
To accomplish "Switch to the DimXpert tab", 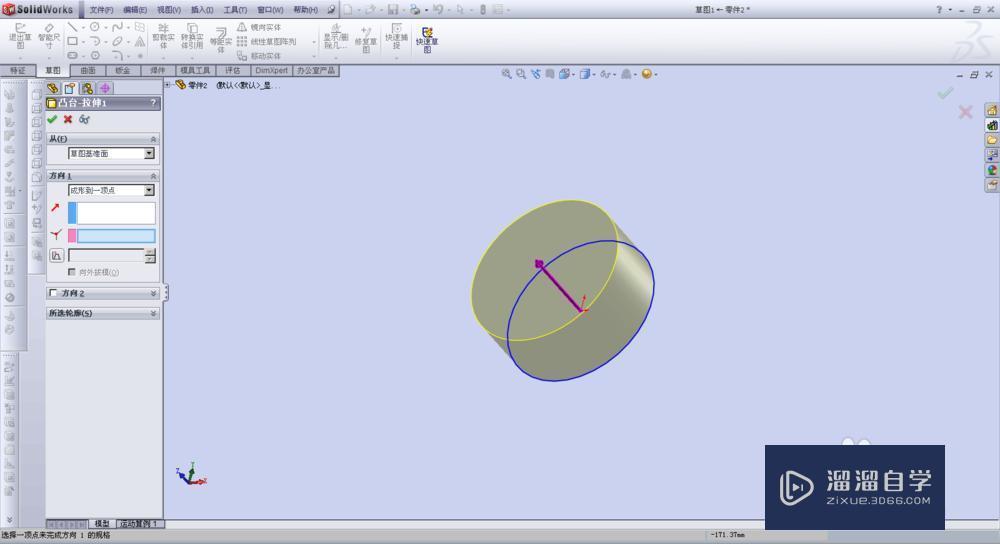I will [272, 70].
